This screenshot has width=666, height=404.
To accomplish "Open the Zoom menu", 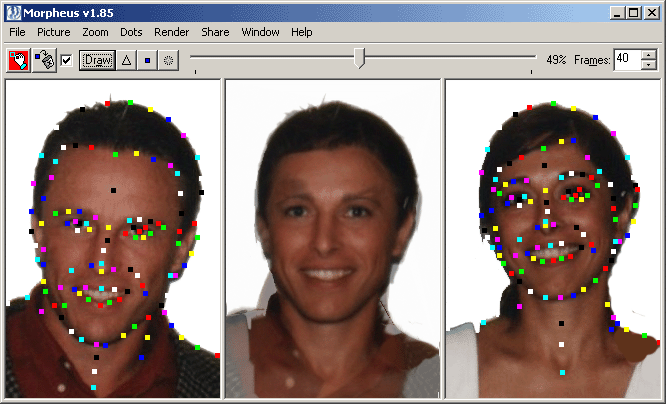I will 95,32.
